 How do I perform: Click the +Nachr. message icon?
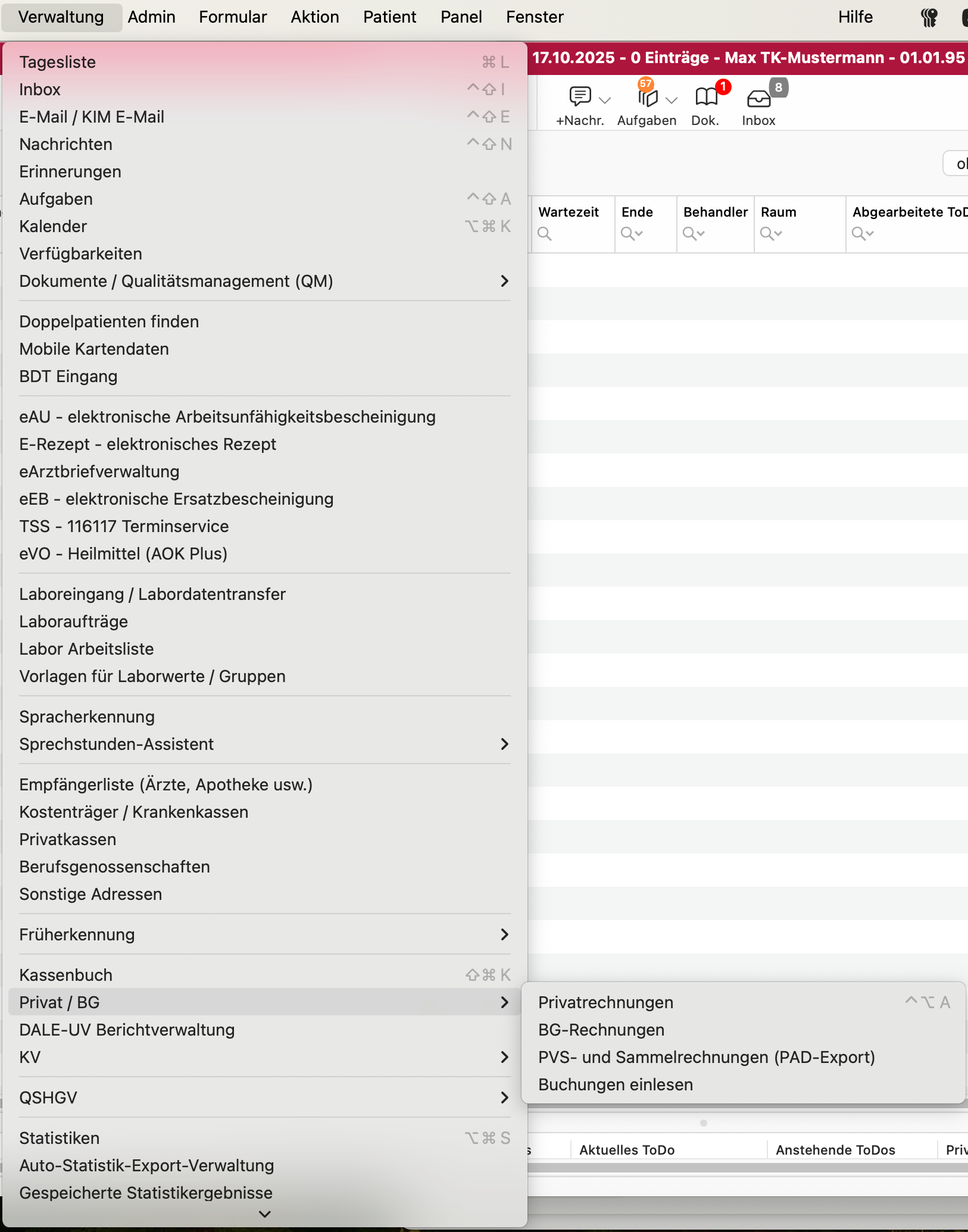tap(580, 96)
